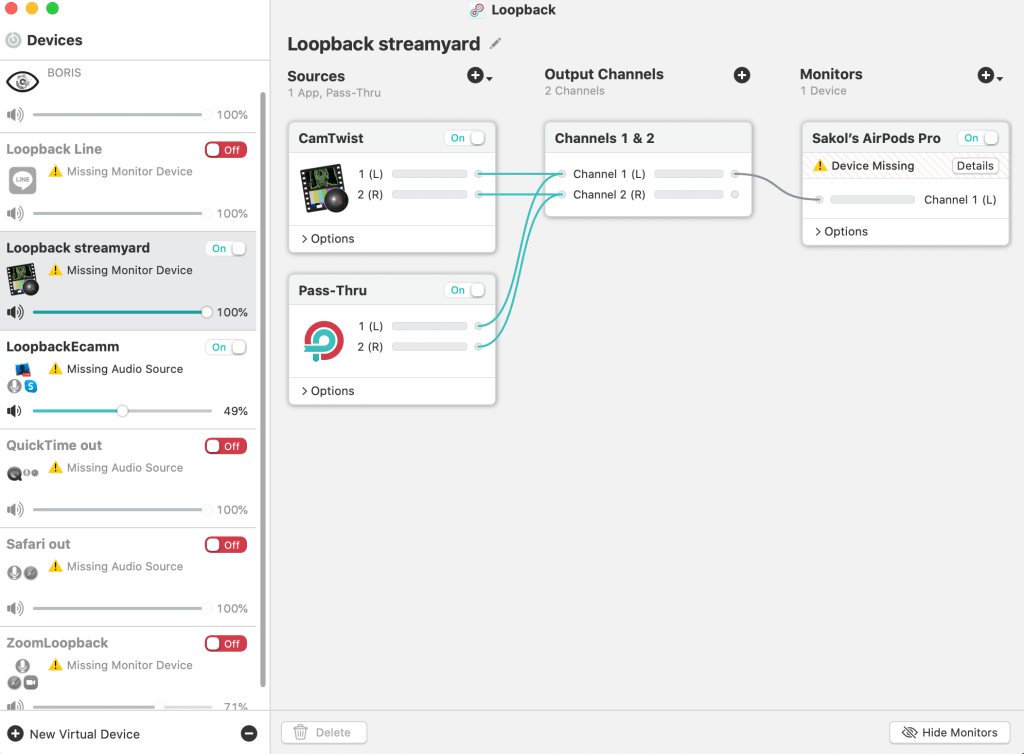This screenshot has width=1024, height=754.
Task: Click the minus icon to remove virtual device
Action: tap(249, 734)
